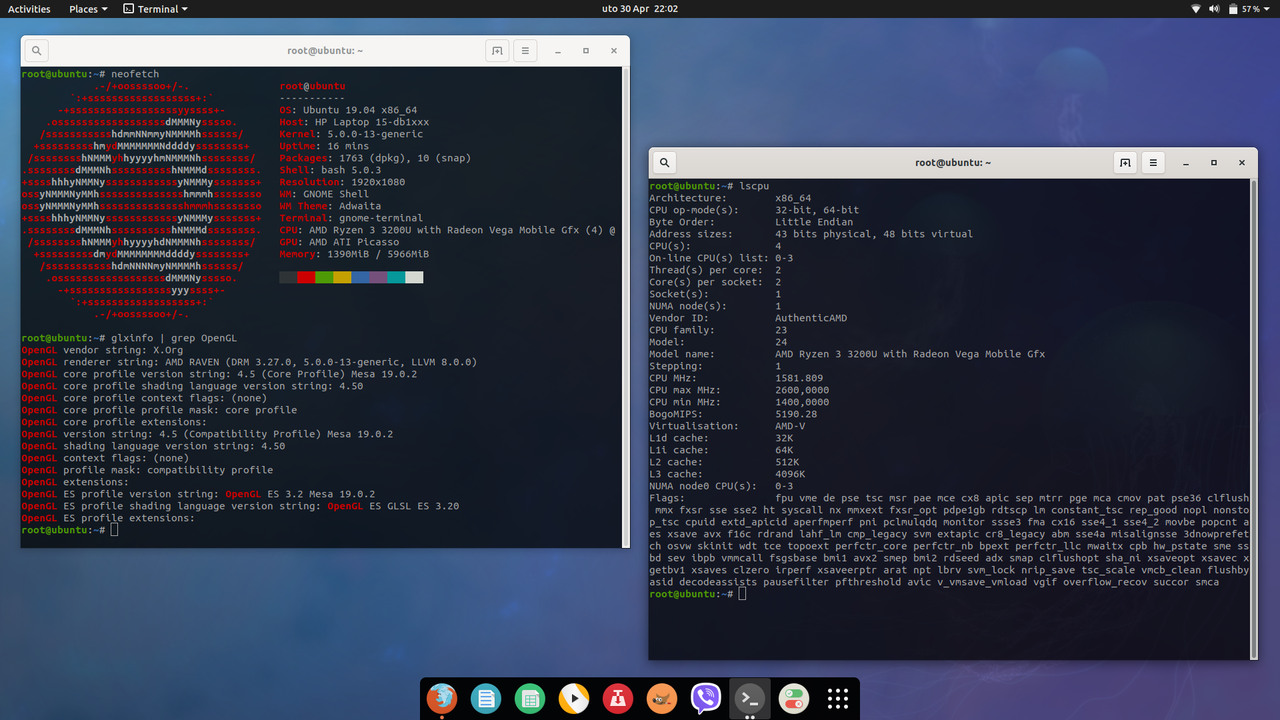The width and height of the screenshot is (1280, 720).
Task: Click the Show Applications grid button
Action: pyautogui.click(x=837, y=699)
